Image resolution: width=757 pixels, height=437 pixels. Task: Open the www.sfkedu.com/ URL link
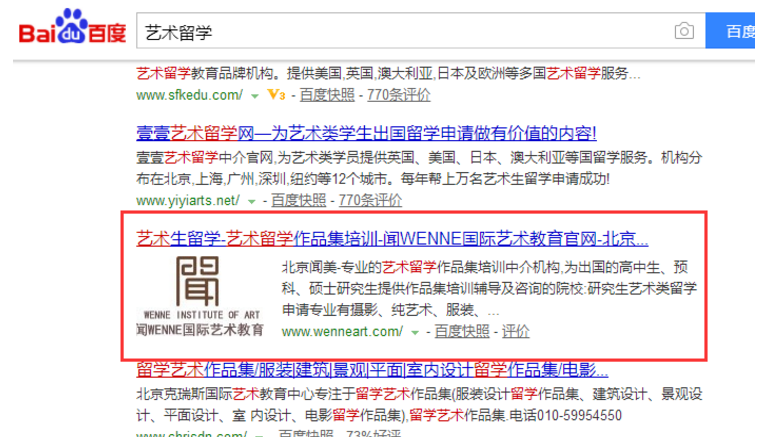(189, 95)
